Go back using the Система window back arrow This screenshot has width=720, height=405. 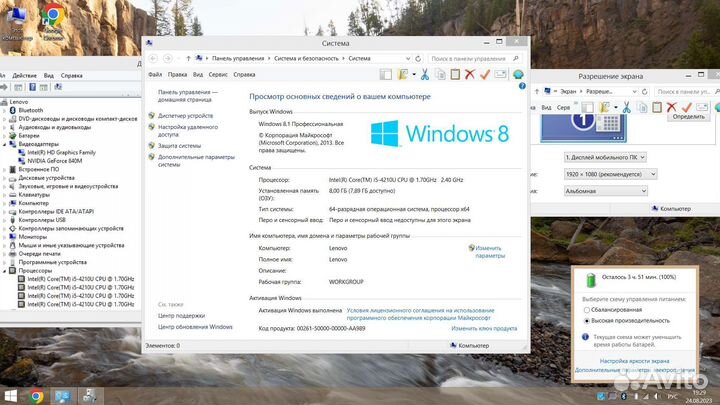[153, 58]
